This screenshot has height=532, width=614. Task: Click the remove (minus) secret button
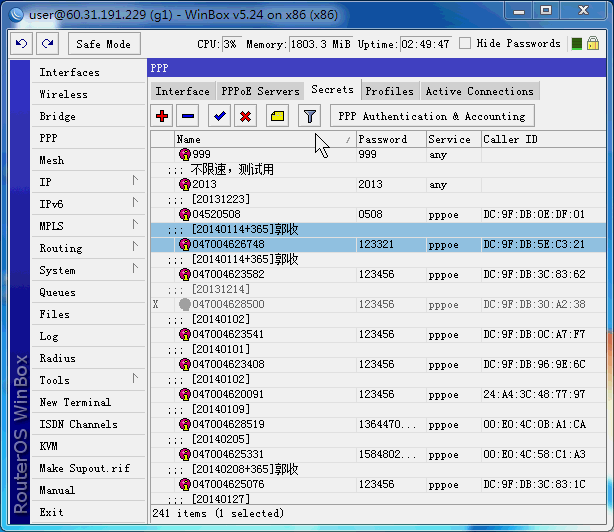tap(188, 116)
